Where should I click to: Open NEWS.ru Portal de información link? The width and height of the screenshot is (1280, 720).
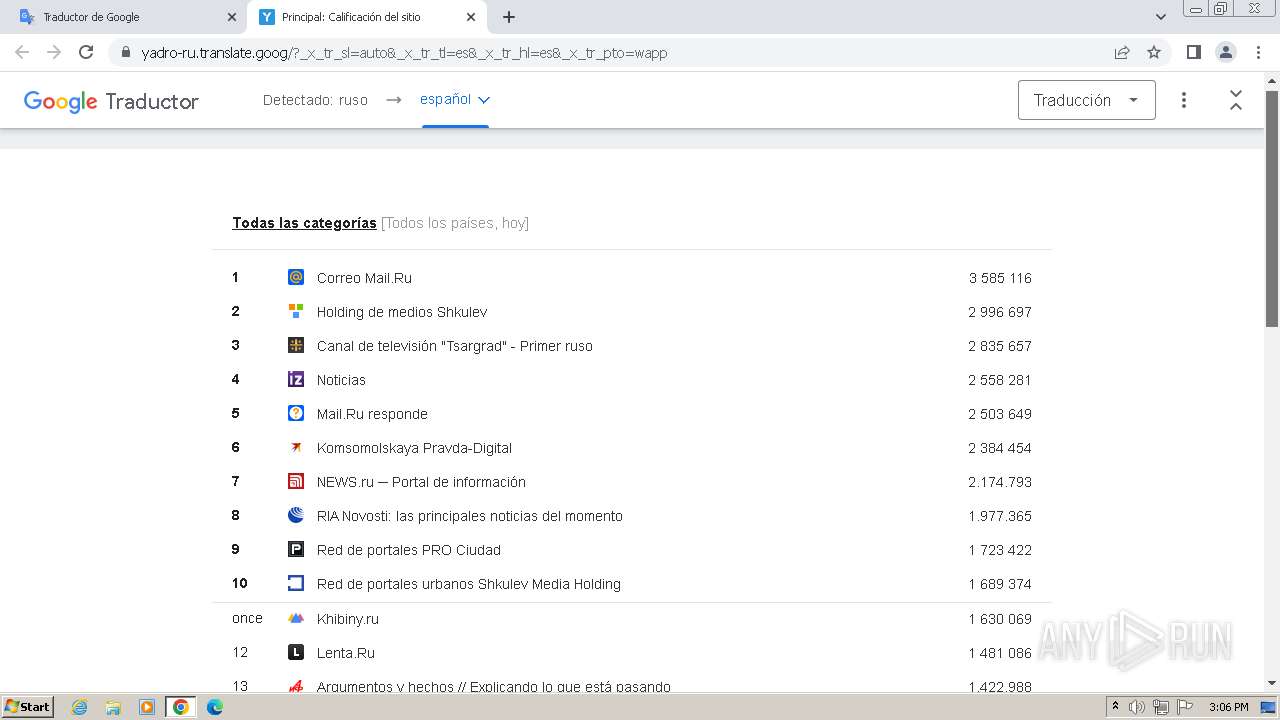point(421,482)
